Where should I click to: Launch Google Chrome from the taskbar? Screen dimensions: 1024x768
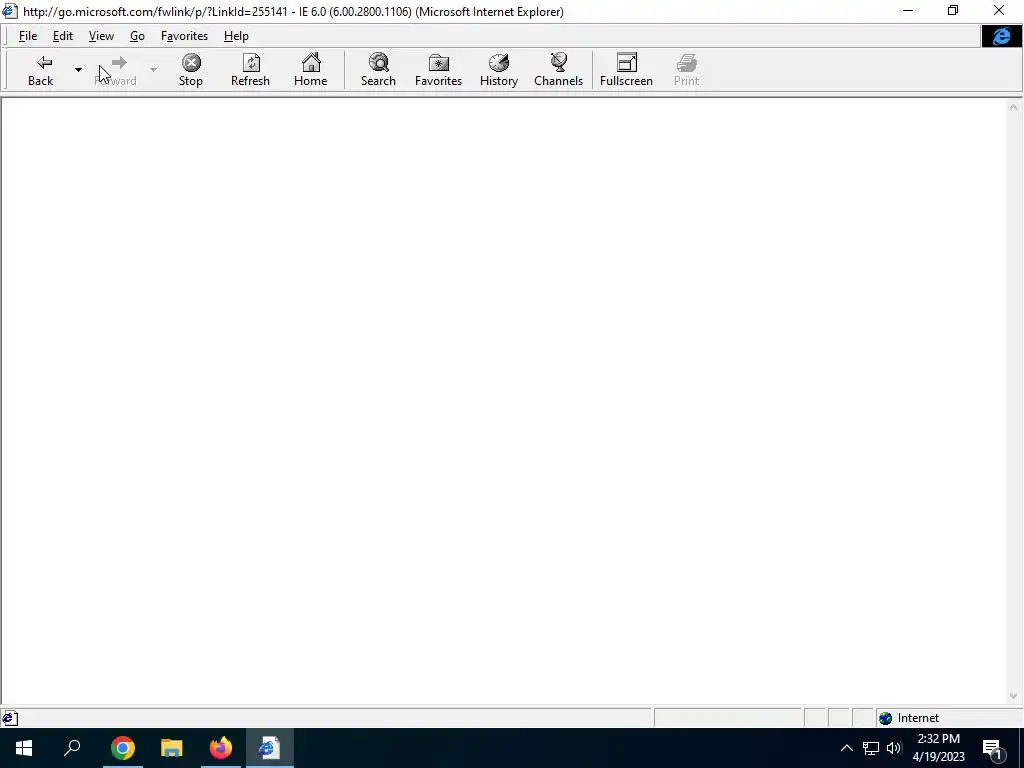[122, 748]
